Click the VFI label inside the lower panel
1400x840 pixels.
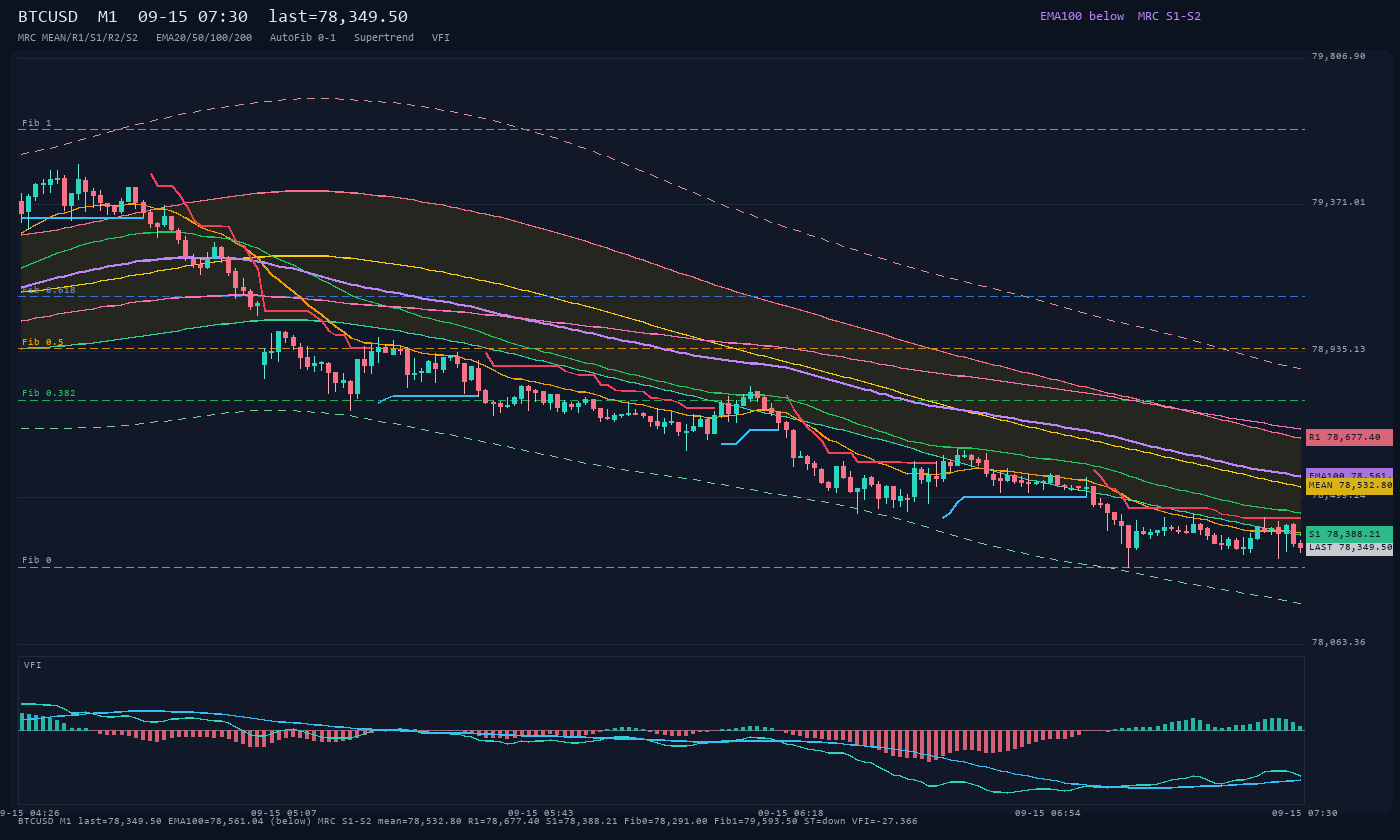click(x=33, y=665)
